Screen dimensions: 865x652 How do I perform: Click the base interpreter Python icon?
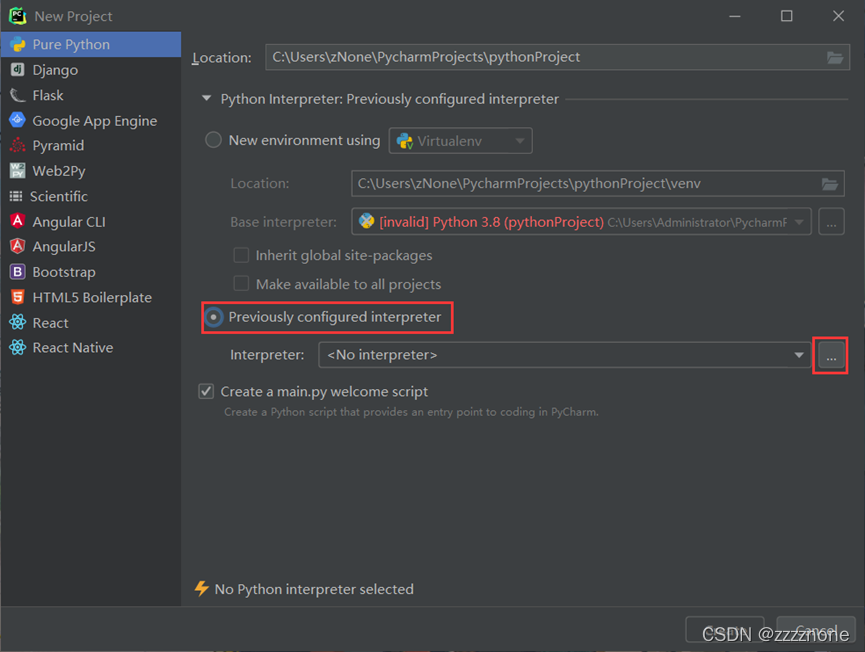coord(366,221)
